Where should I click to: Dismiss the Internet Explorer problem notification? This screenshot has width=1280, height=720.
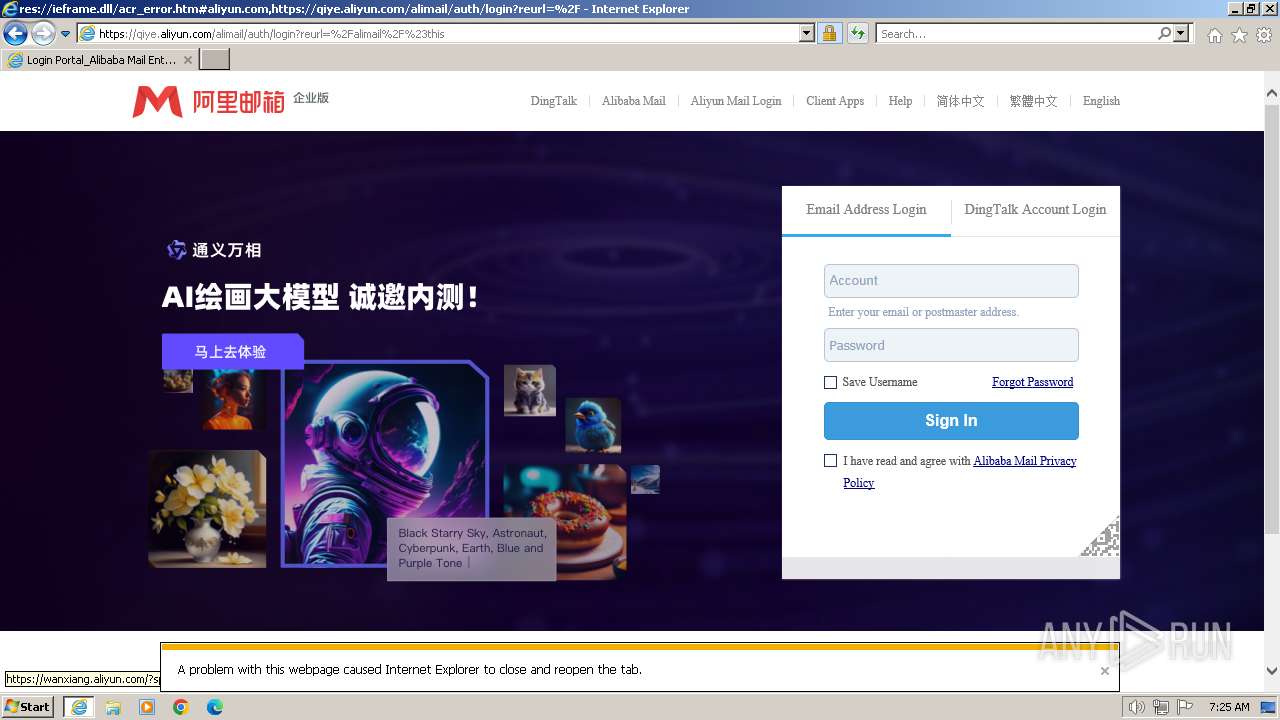1104,671
